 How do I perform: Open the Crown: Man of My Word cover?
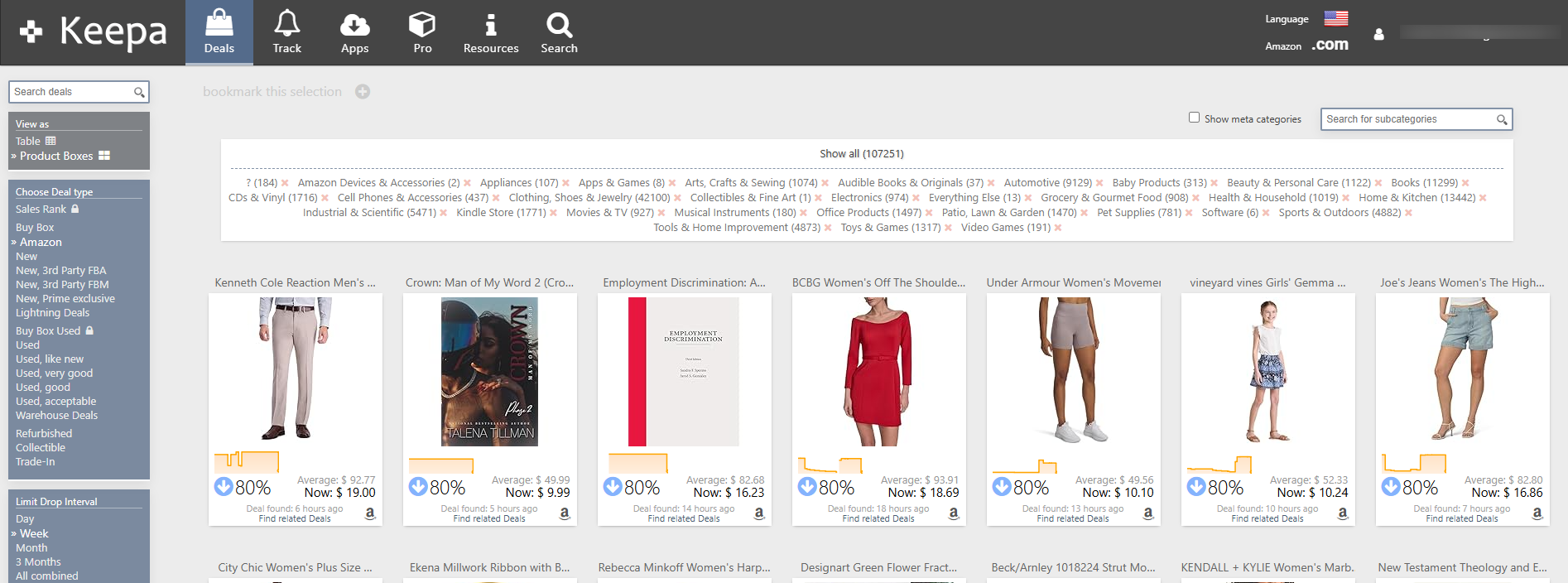489,372
